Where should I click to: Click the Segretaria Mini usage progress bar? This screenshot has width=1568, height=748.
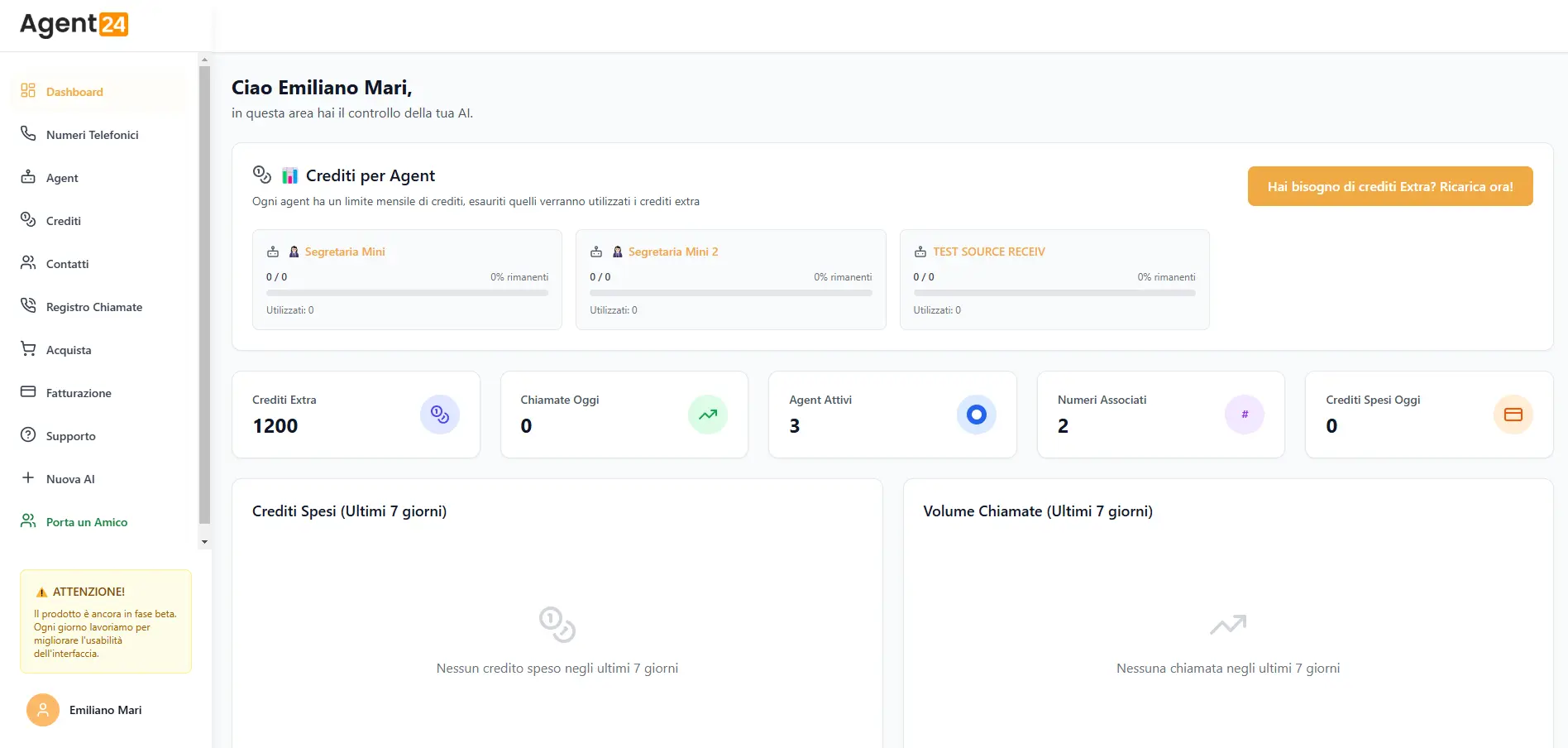(407, 292)
